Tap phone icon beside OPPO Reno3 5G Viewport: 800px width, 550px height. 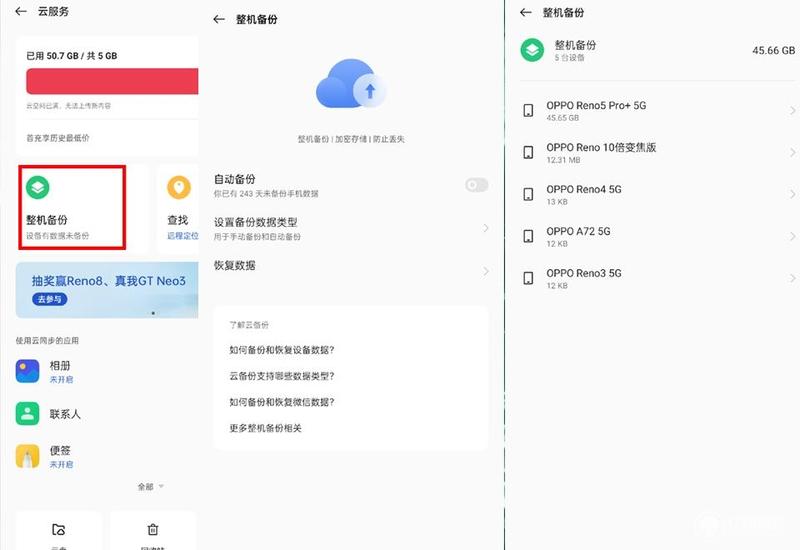pyautogui.click(x=529, y=278)
